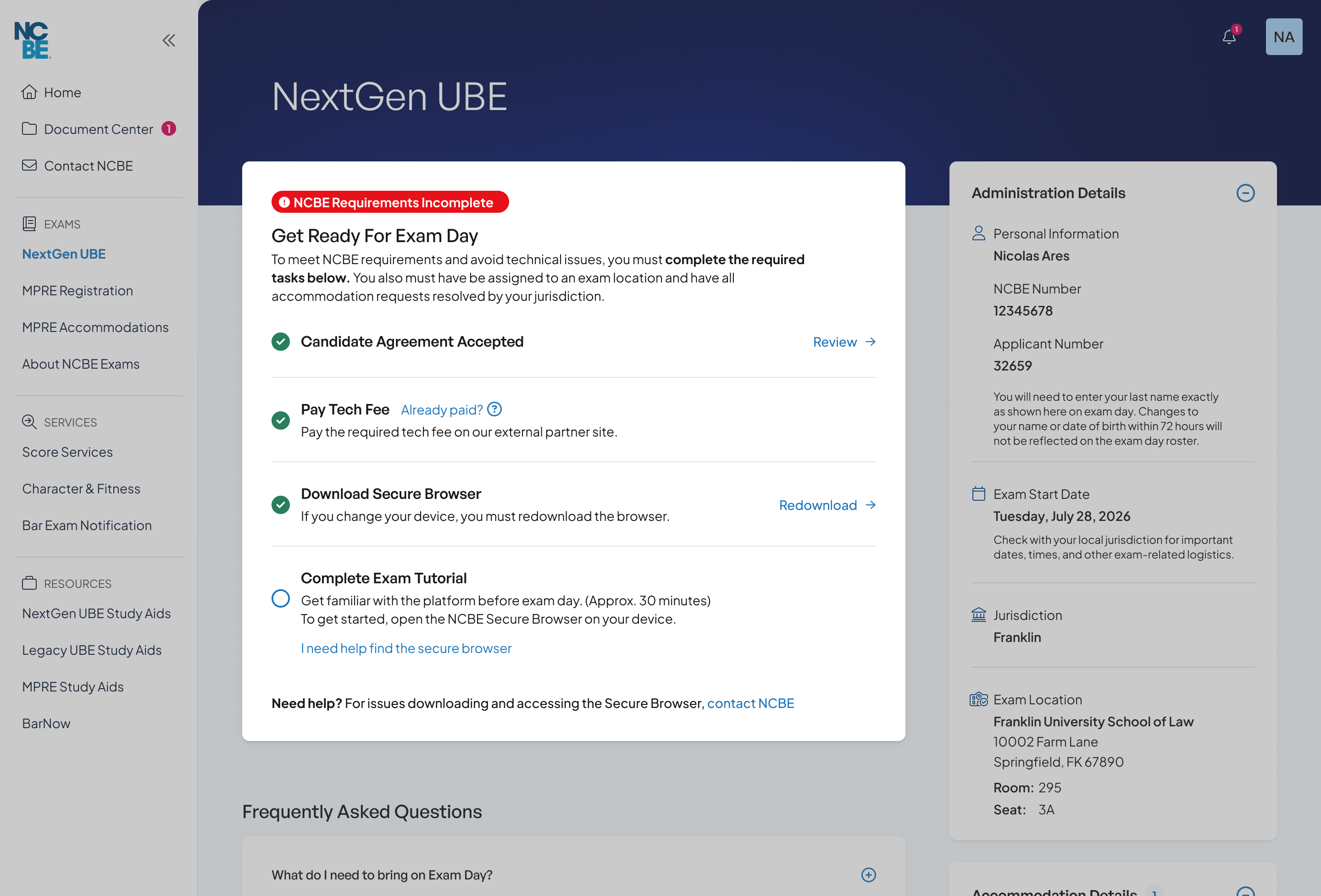Collapse the sidebar with double-chevron icon
Viewport: 1321px width, 896px height.
169,40
